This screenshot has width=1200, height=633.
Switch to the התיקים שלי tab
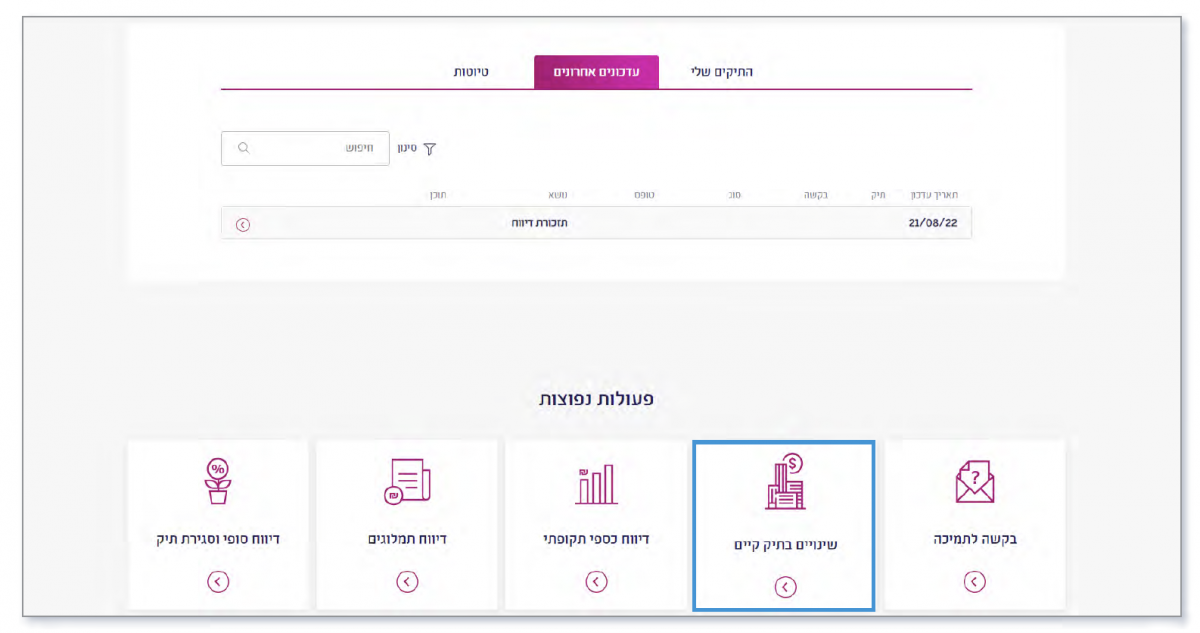pyautogui.click(x=721, y=72)
